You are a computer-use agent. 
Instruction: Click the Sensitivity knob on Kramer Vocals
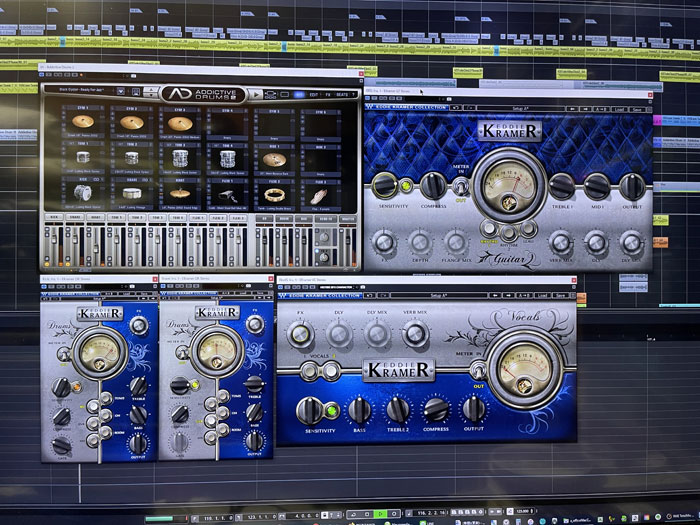(309, 410)
